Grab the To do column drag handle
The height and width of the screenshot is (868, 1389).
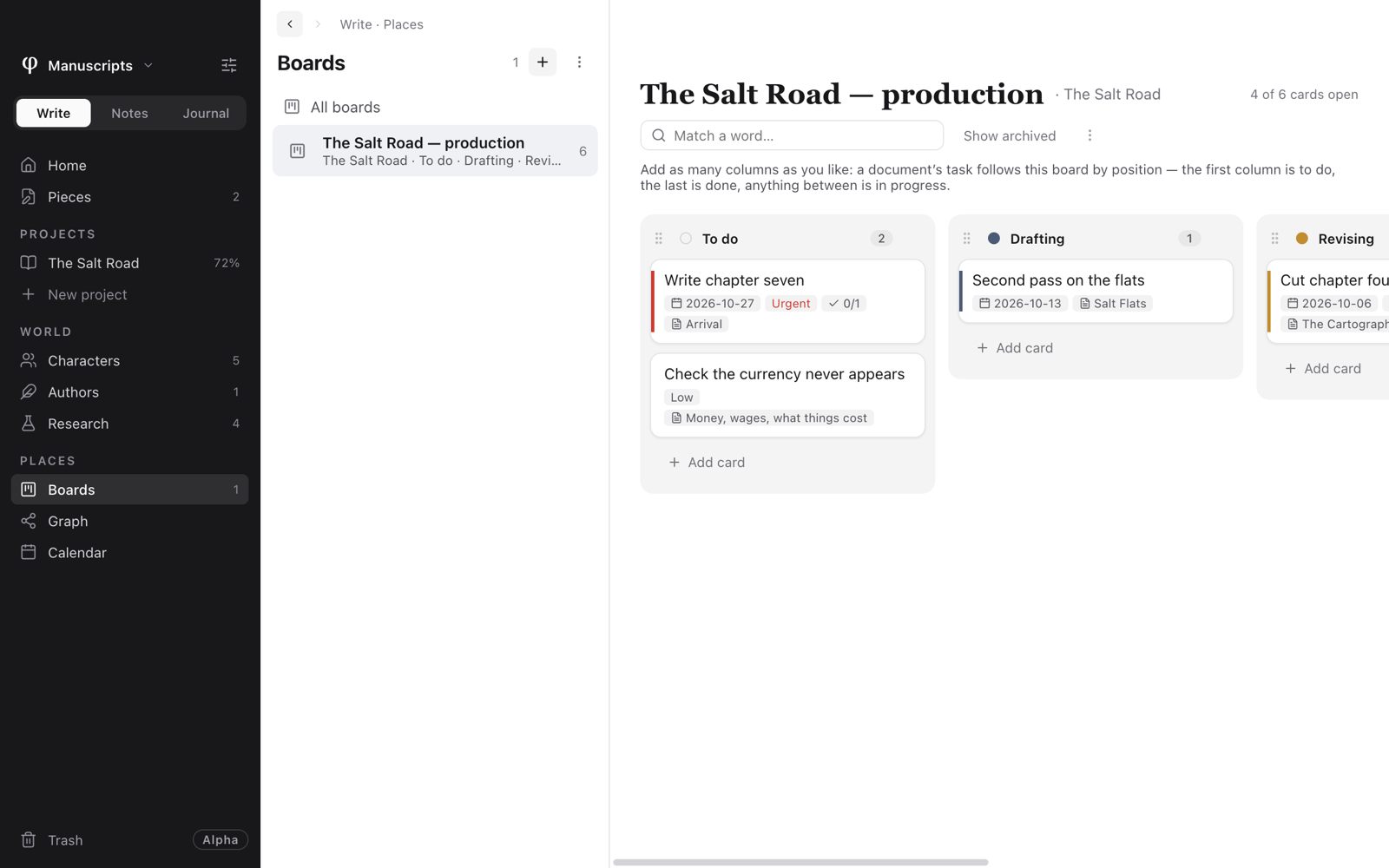(x=659, y=239)
